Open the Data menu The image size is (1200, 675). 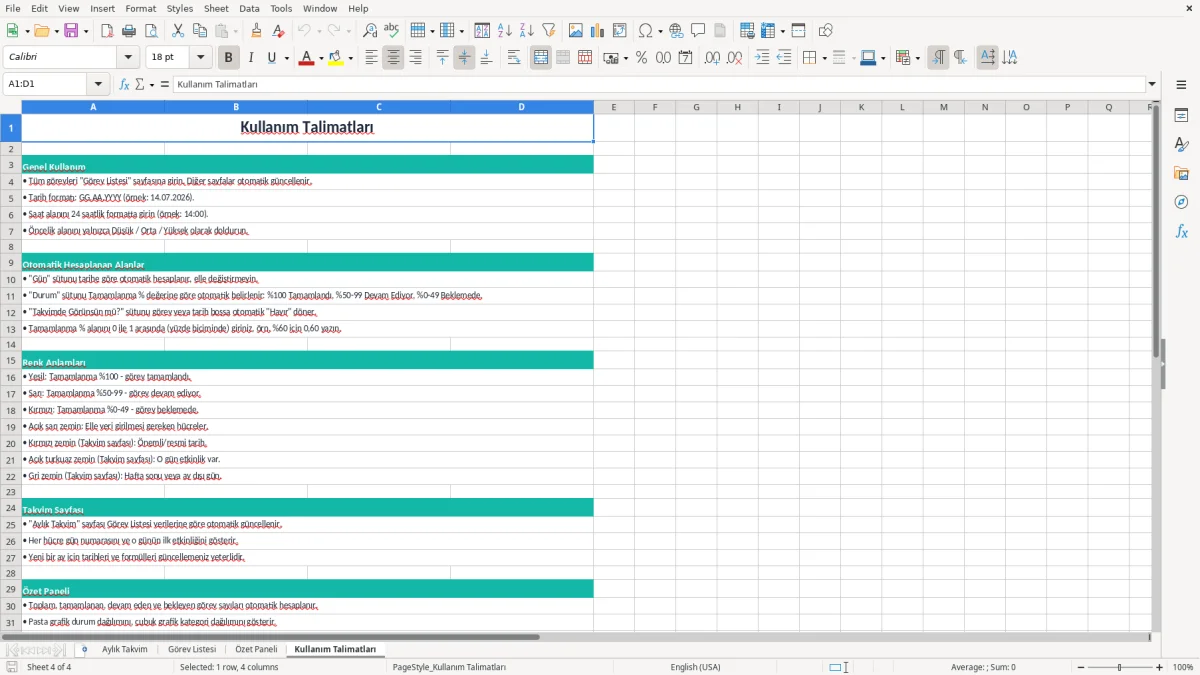click(249, 8)
